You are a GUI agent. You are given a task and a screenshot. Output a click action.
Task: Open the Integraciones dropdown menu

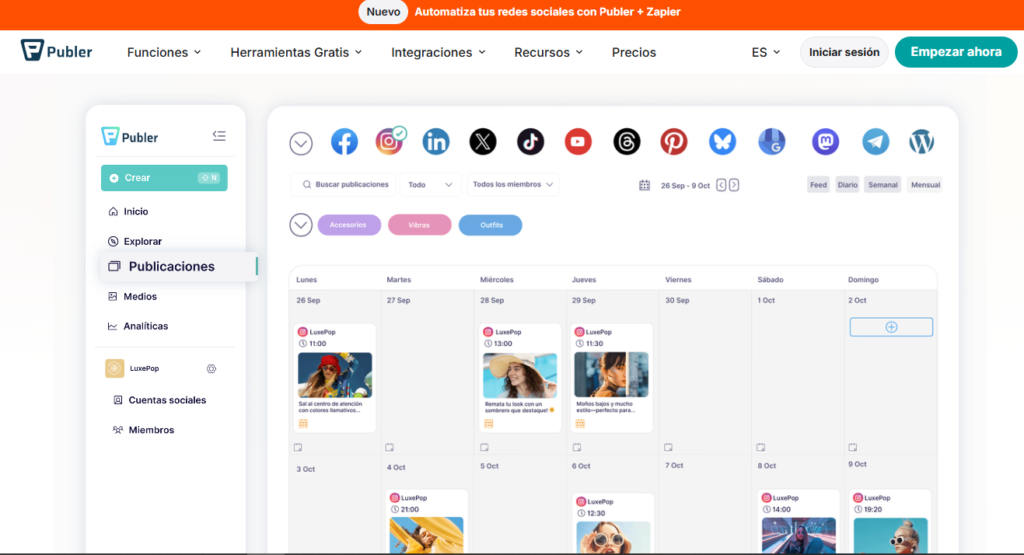(438, 52)
